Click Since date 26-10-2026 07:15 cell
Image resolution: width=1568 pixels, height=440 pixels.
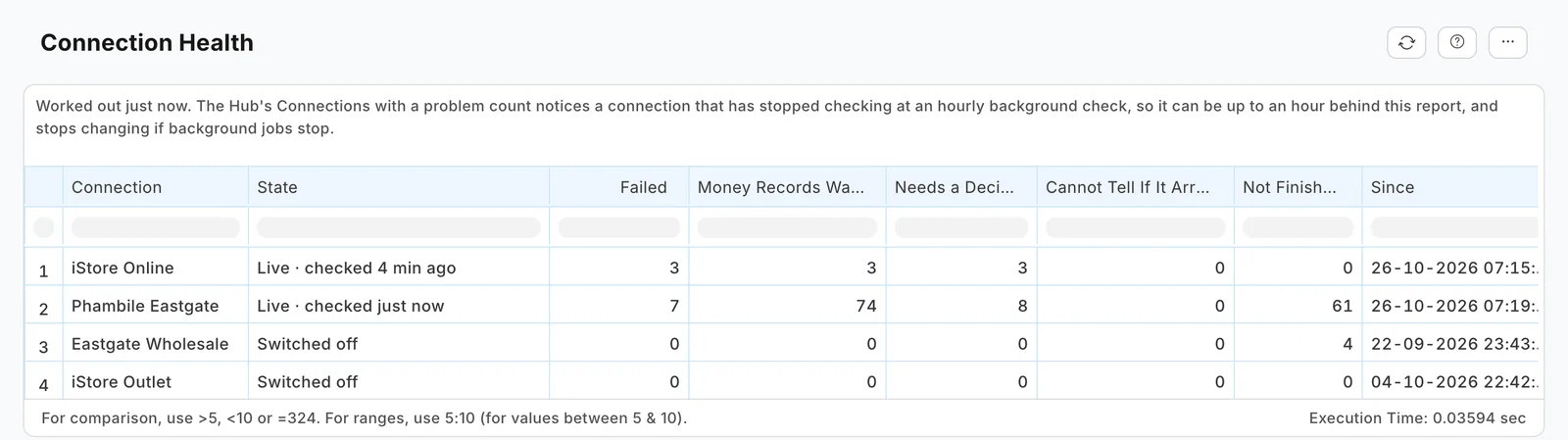click(x=1449, y=268)
